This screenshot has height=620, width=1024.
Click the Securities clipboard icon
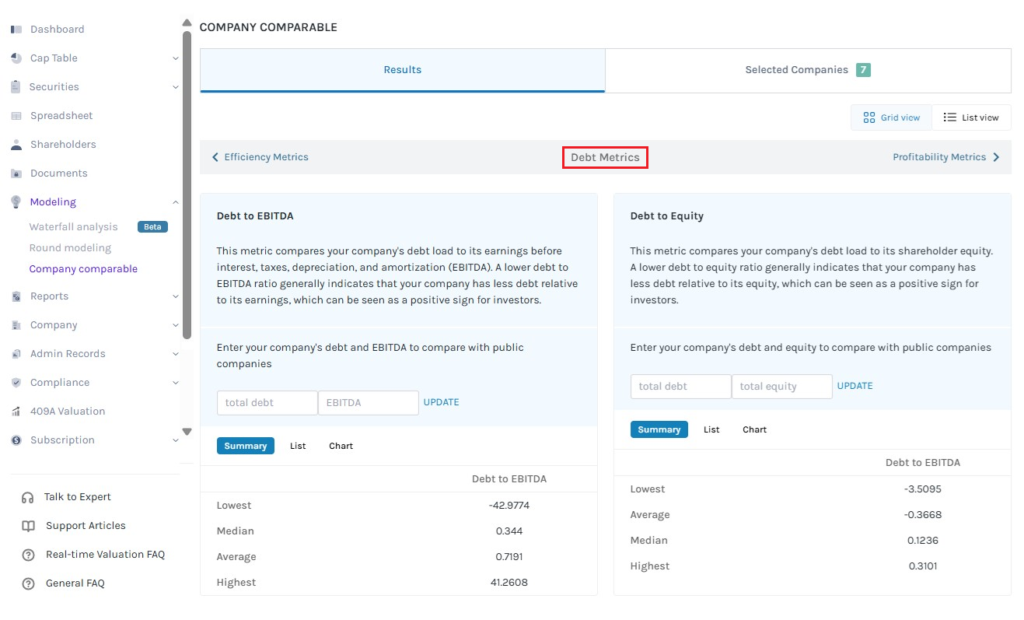tap(16, 87)
